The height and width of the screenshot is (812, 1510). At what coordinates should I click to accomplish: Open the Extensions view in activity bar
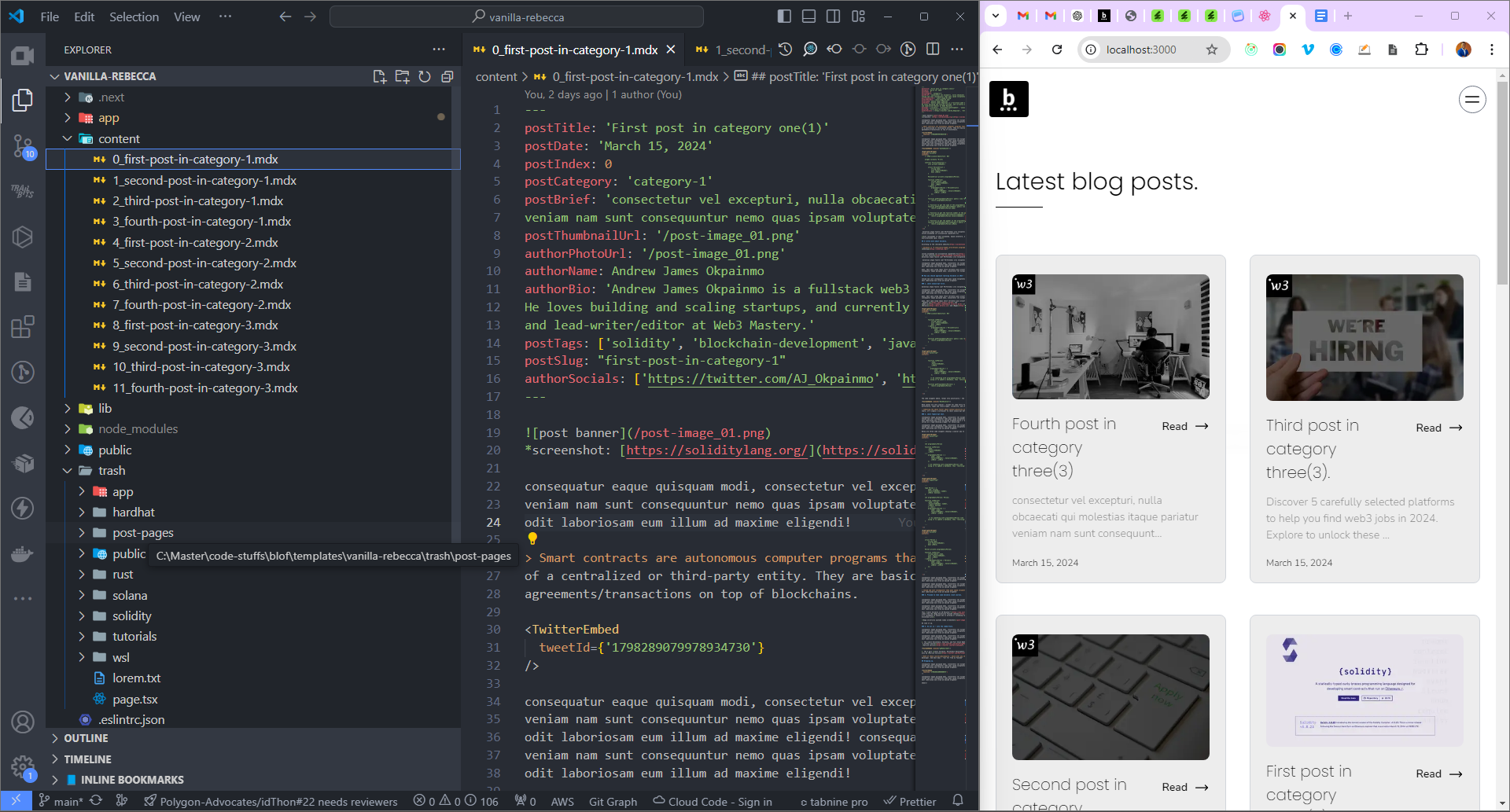(23, 326)
